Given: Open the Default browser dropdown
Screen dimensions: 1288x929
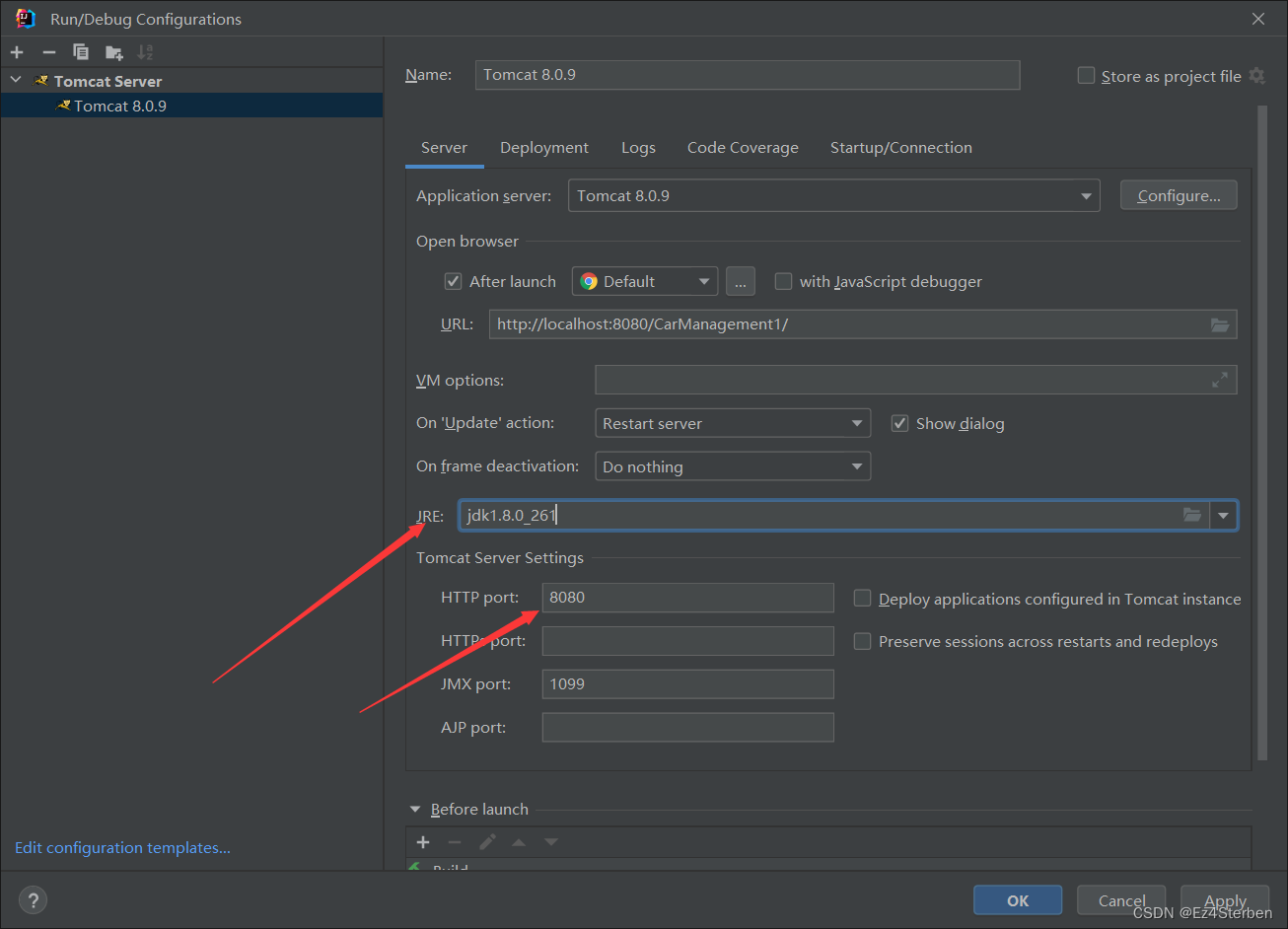Looking at the screenshot, I should click(645, 281).
